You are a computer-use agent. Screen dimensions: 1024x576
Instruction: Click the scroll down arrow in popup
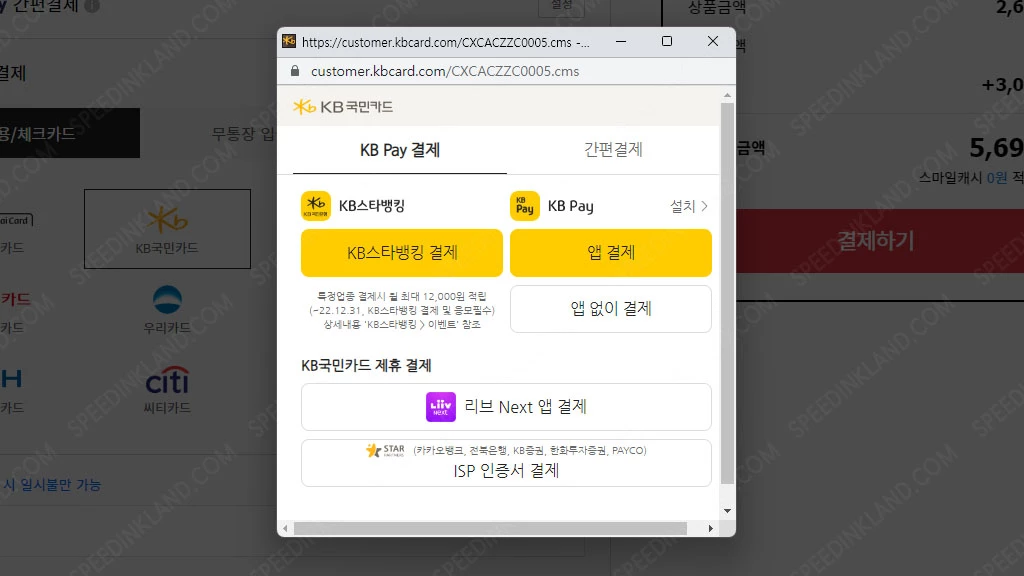coord(727,511)
